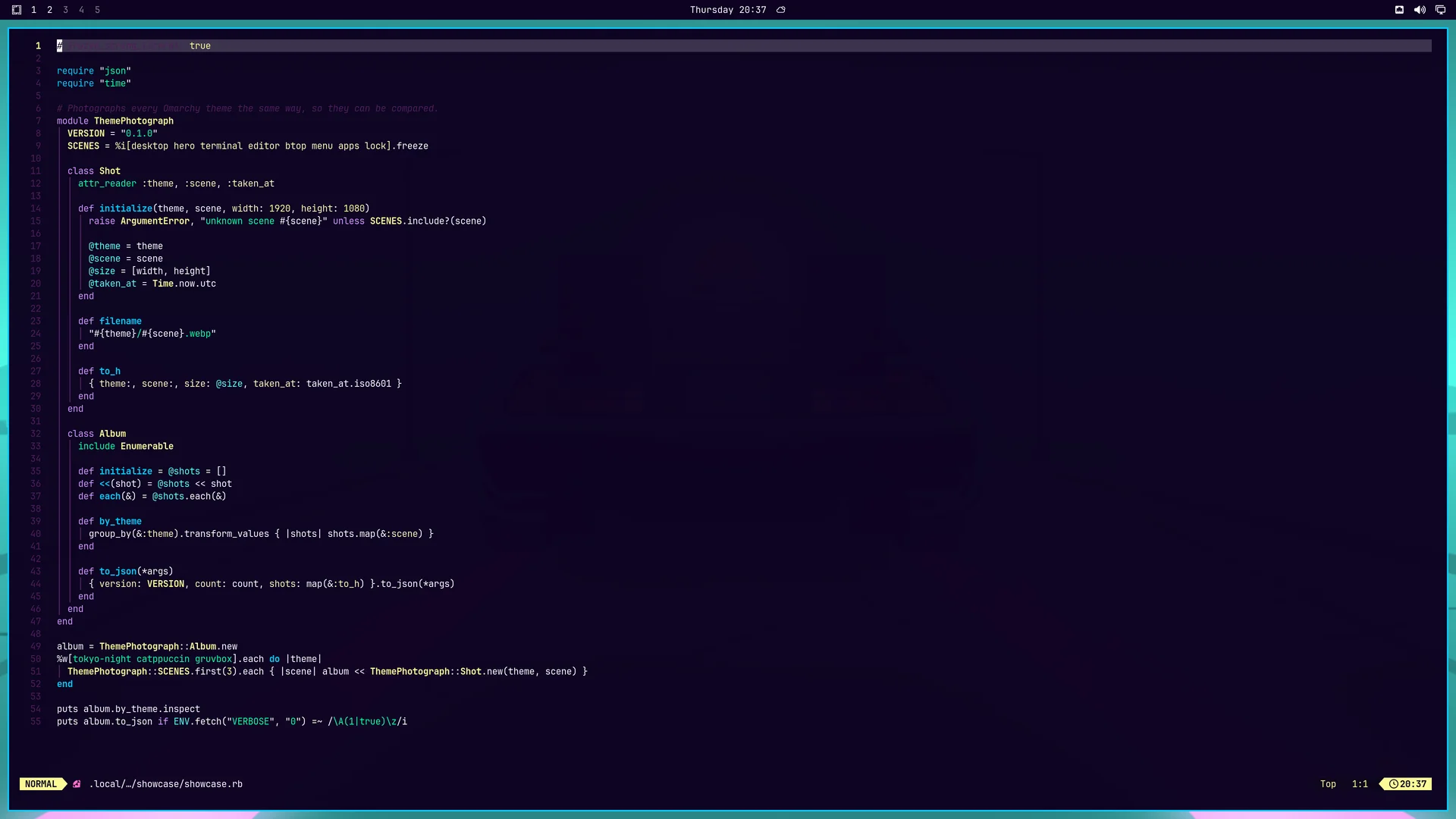Click the Ruby filetype icon in the statusline
Viewport: 1456px width, 819px height.
click(x=77, y=784)
